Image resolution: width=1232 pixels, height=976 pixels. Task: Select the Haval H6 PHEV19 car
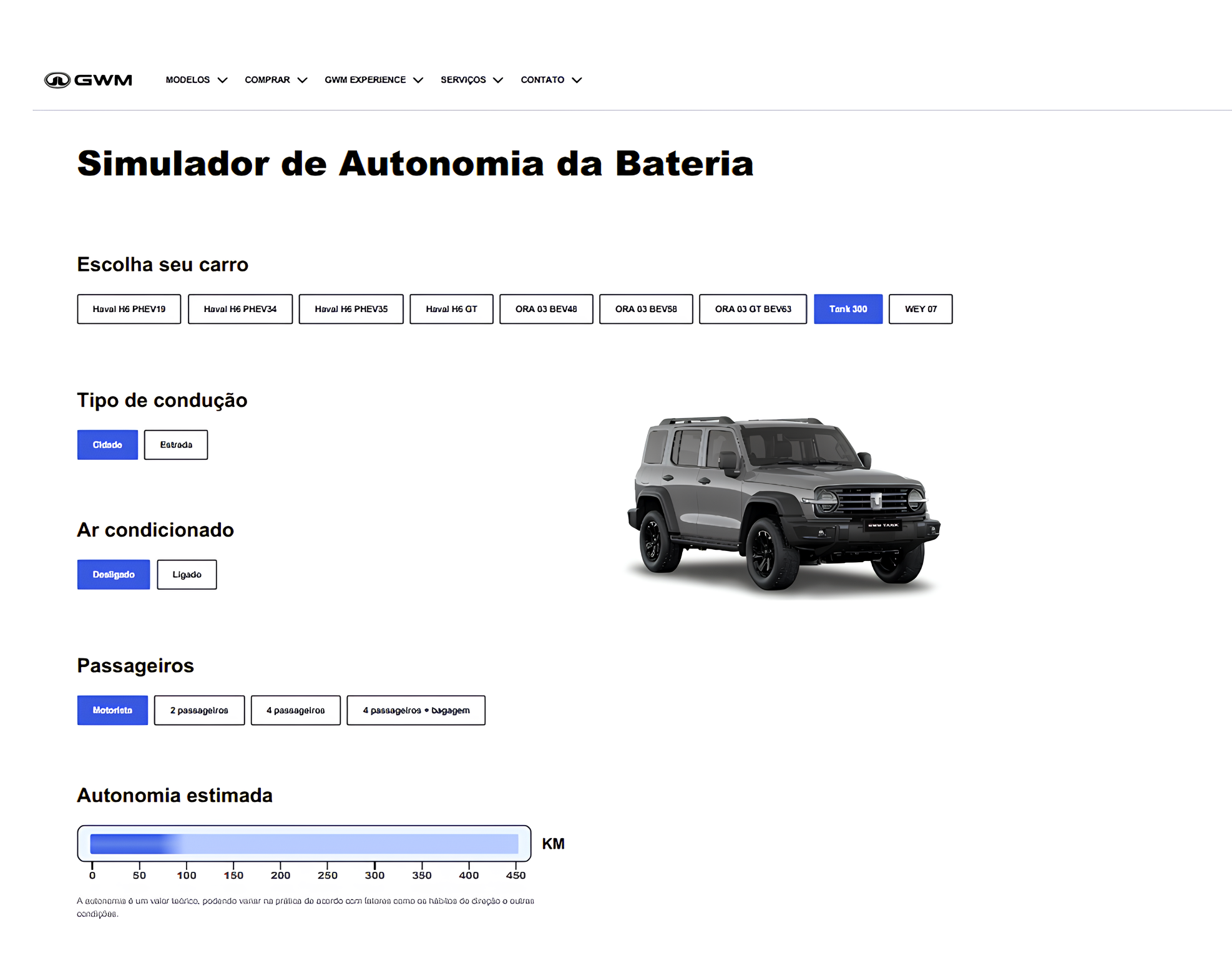tap(129, 309)
